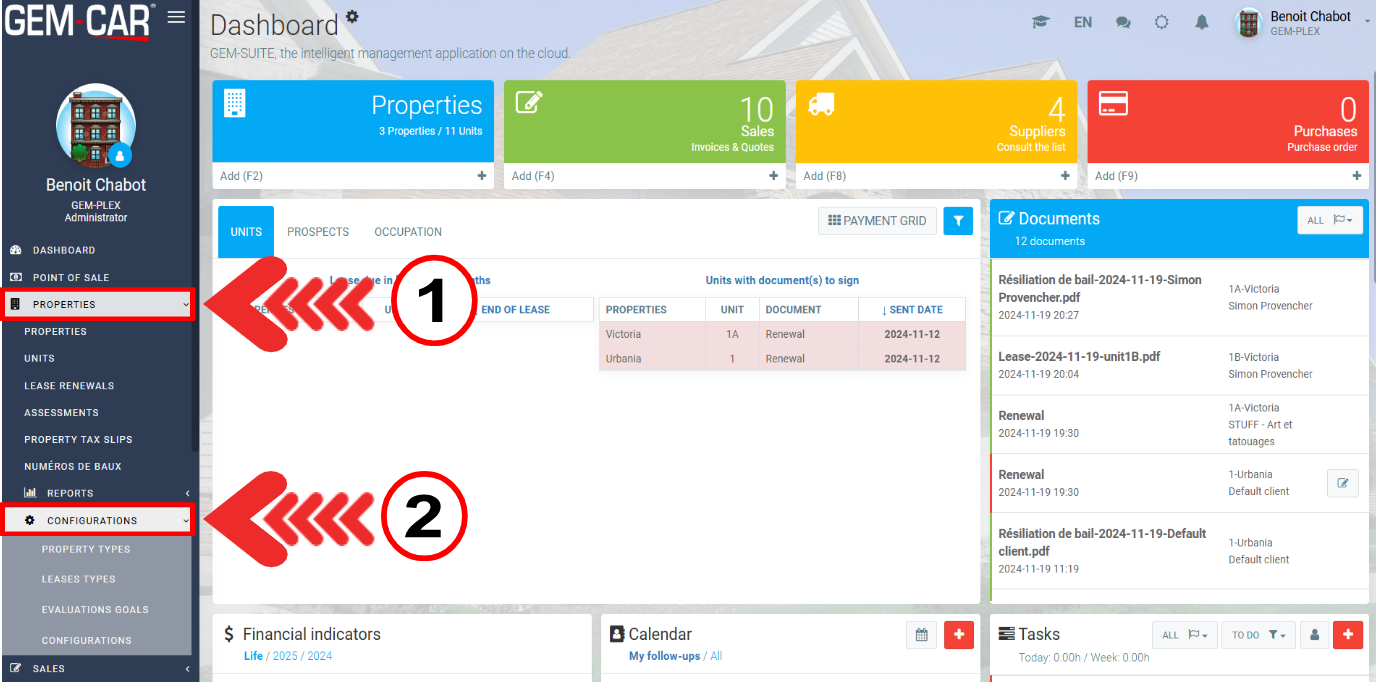The width and height of the screenshot is (1376, 682).
Task: Click the hamburger menu icon beside the logo
Action: coord(176,17)
